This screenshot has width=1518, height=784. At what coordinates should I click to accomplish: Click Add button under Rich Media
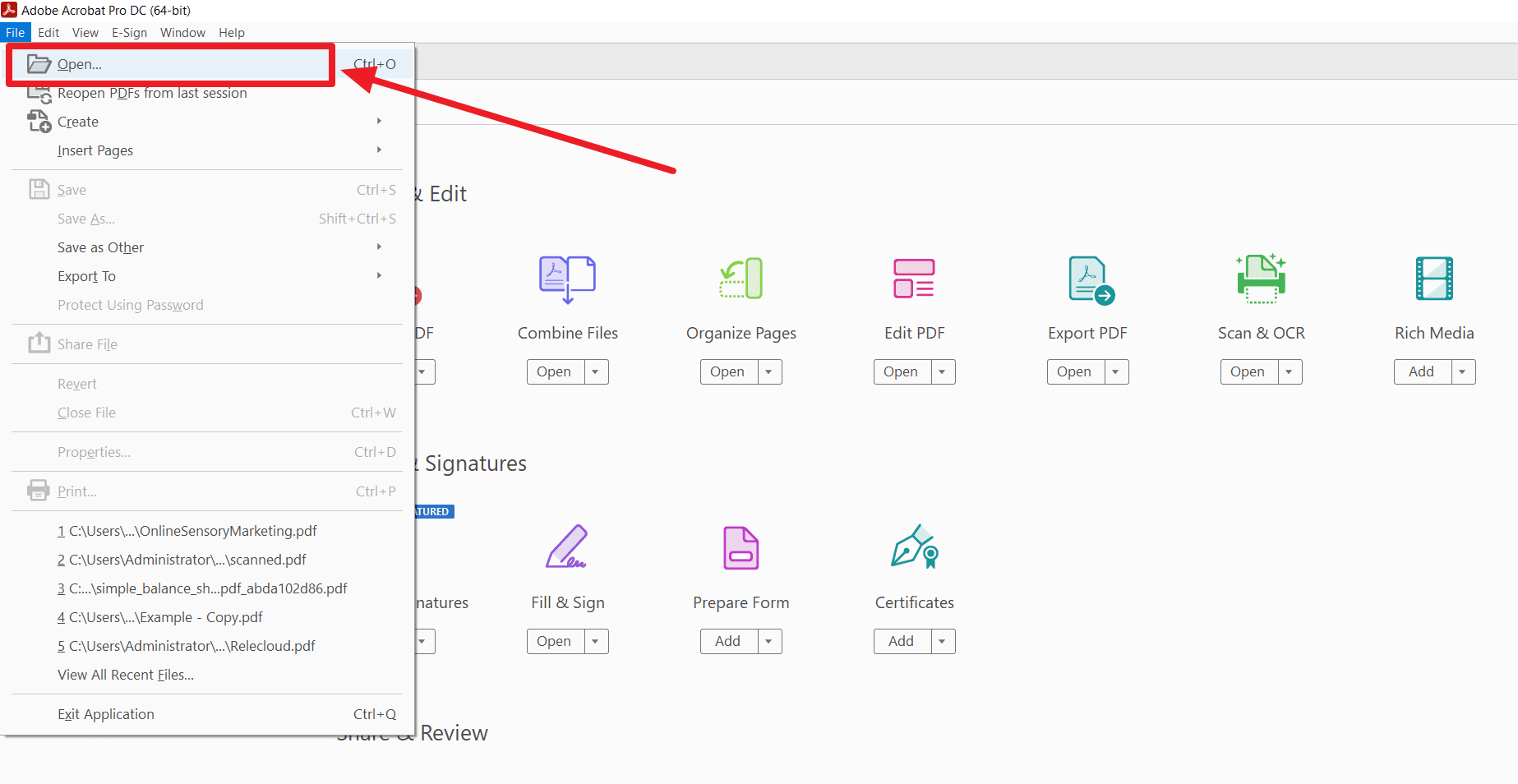click(1422, 371)
